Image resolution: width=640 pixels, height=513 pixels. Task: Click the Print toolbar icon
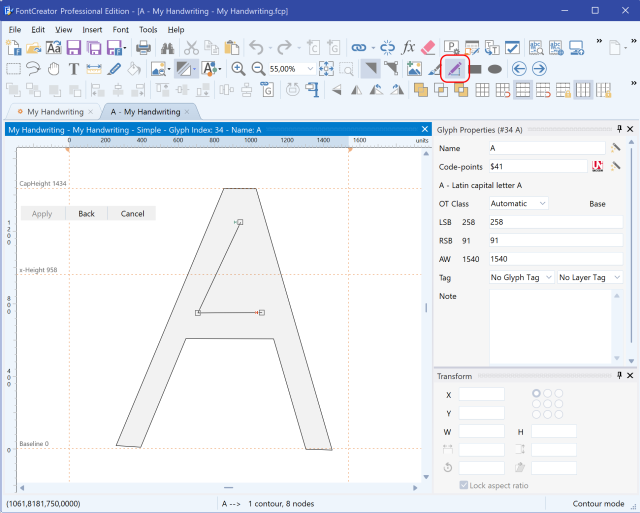pyautogui.click(x=144, y=47)
